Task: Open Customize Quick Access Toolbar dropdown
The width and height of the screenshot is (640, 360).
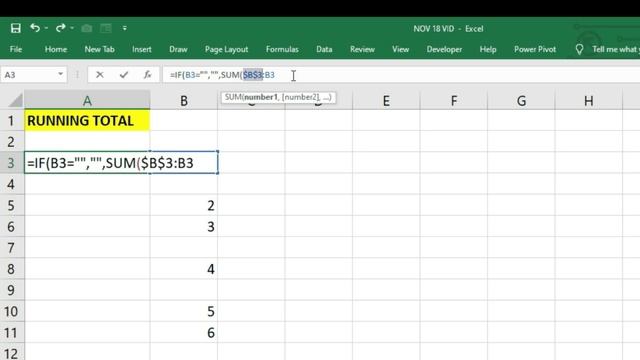Action: pos(124,28)
